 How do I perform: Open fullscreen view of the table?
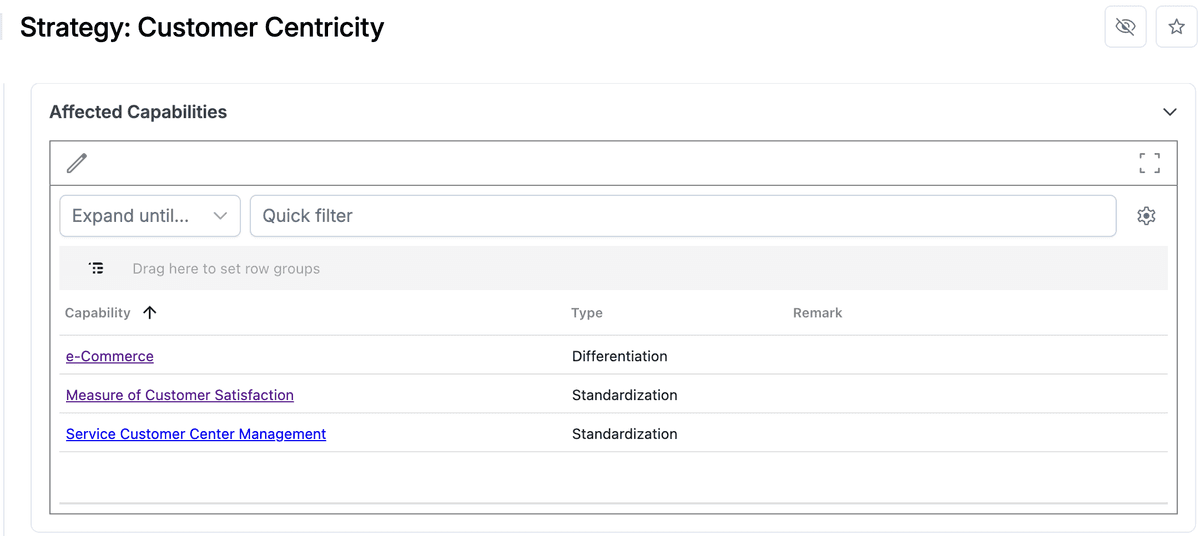coord(1150,163)
